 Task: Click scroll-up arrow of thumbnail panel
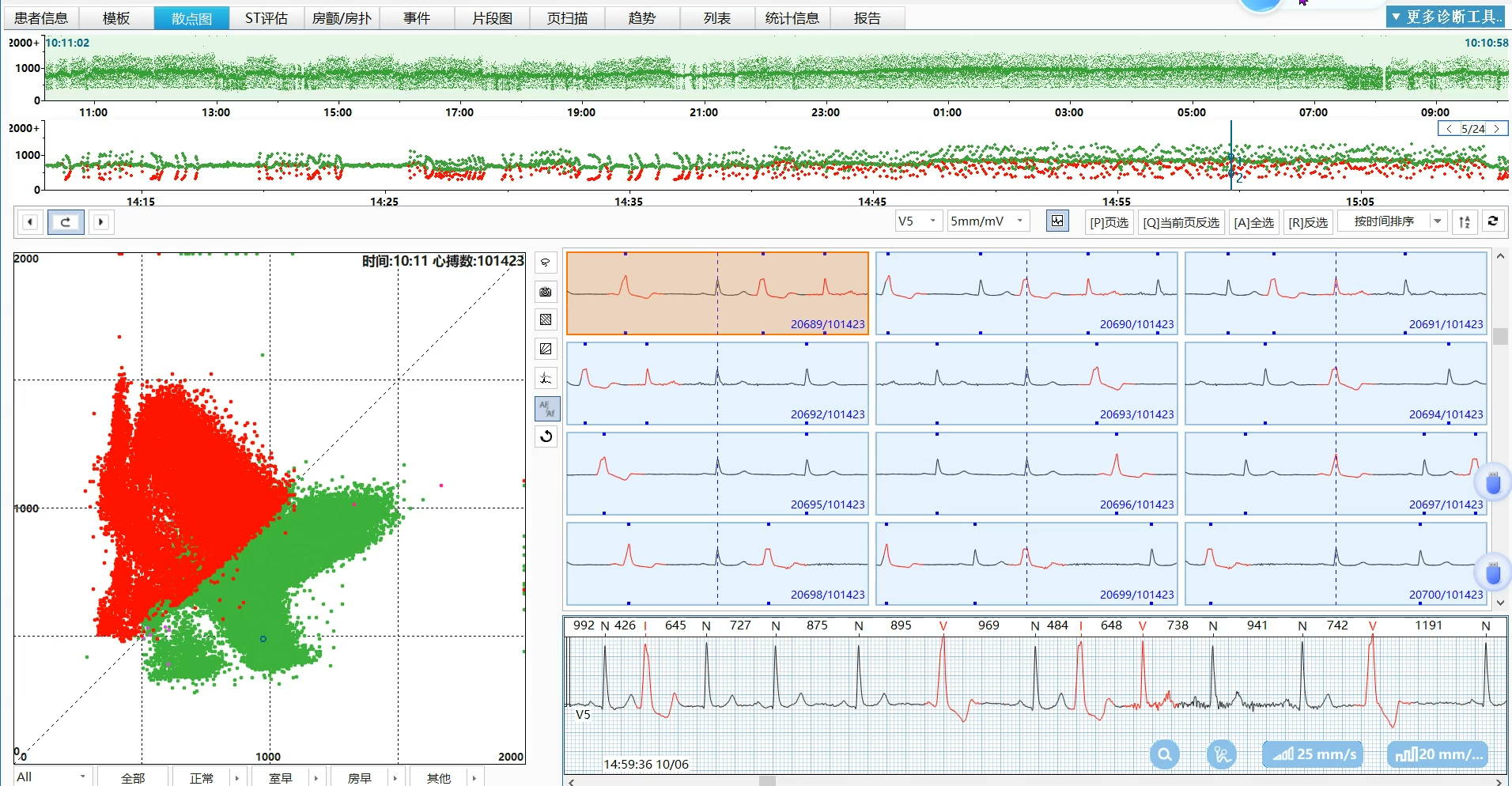point(1500,256)
